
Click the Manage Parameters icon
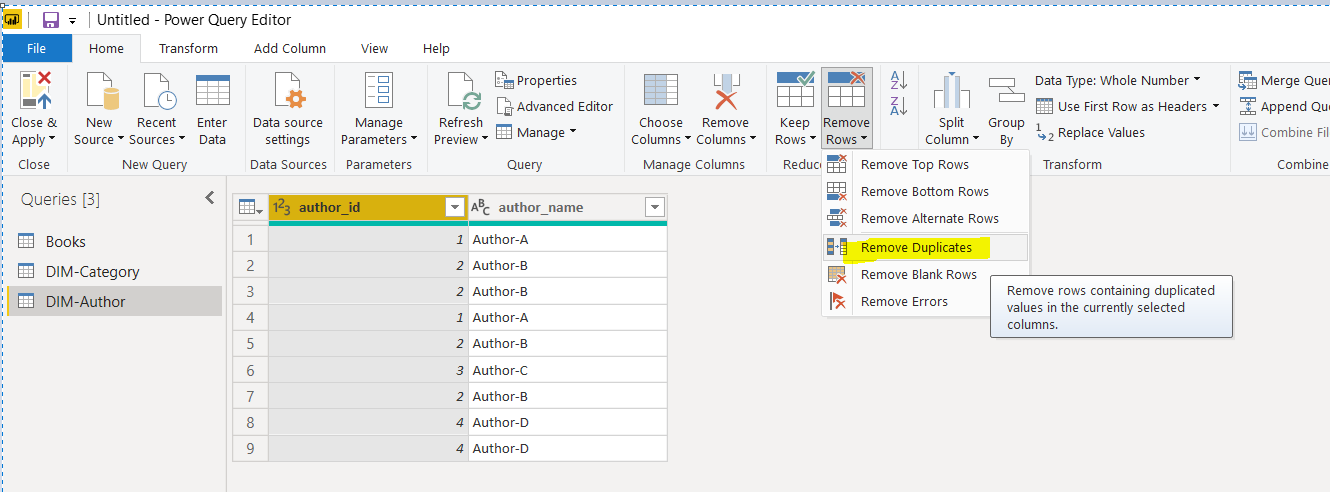[379, 91]
